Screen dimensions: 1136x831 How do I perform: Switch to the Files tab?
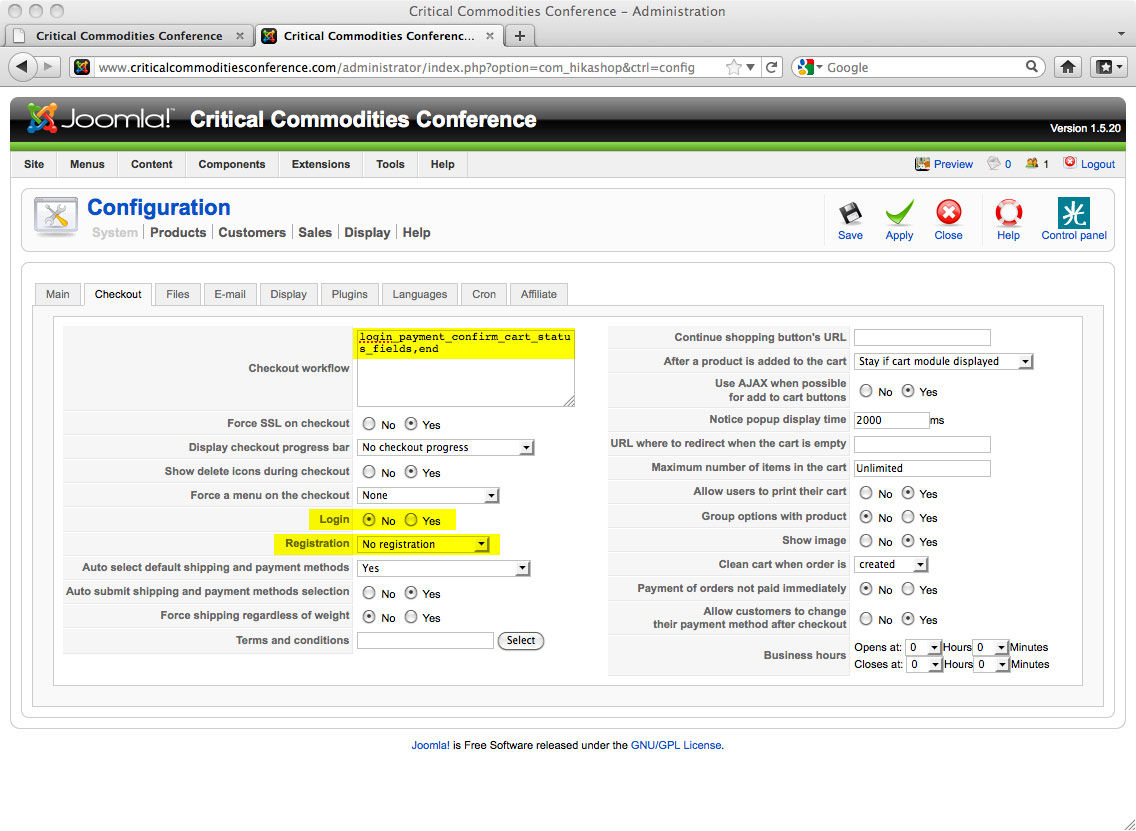click(x=178, y=294)
